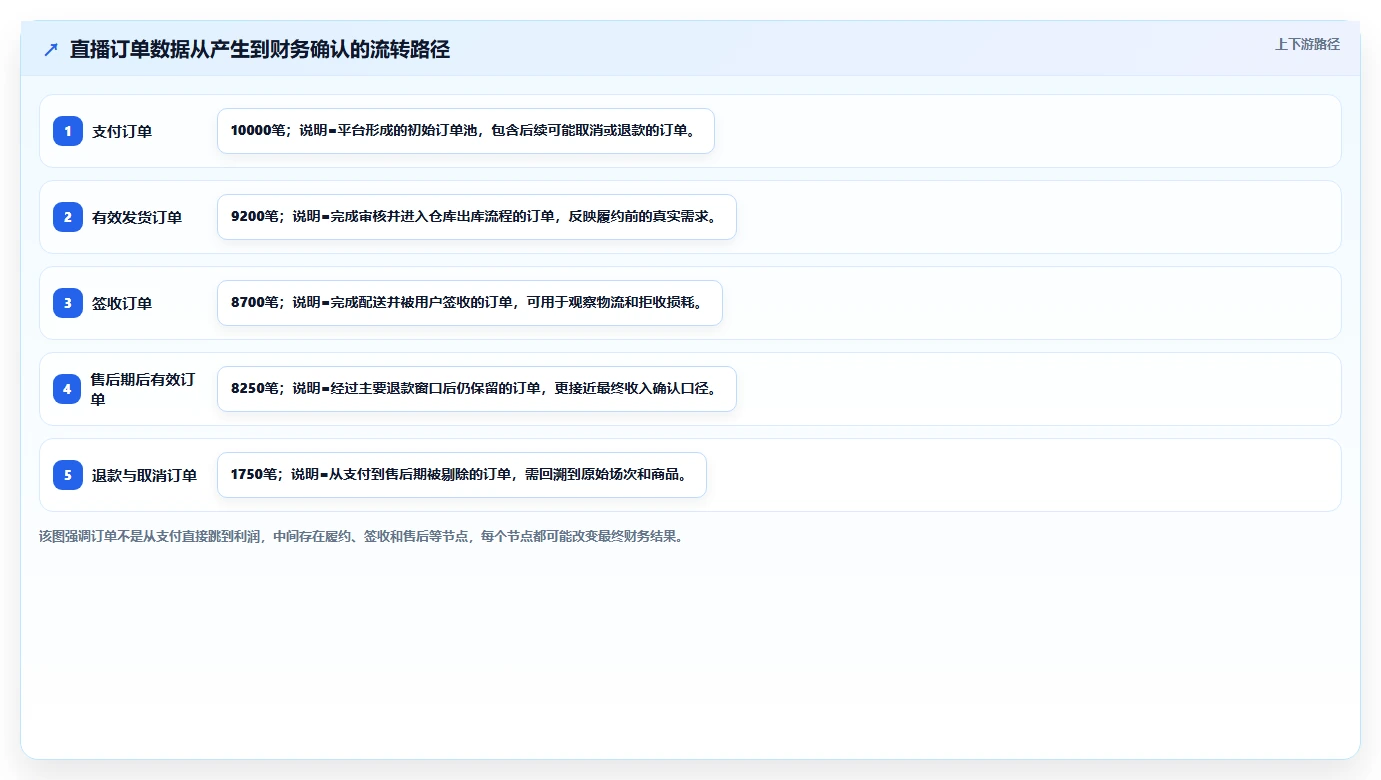This screenshot has width=1381, height=780.
Task: Select step number 4 badge
Action: click(68, 389)
